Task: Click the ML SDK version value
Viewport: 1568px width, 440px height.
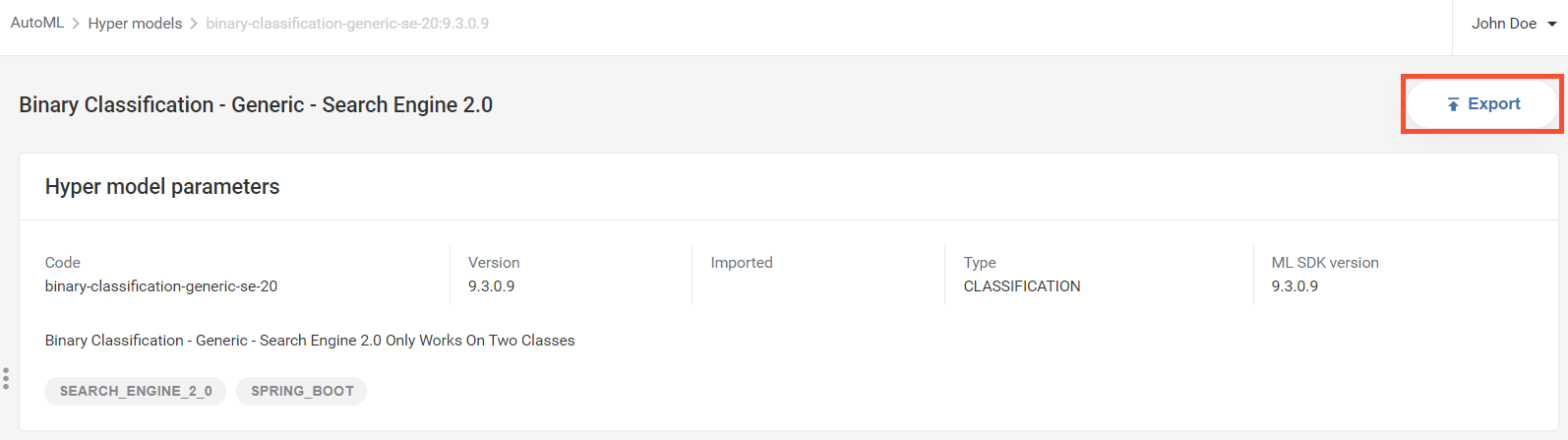Action: 1295,286
